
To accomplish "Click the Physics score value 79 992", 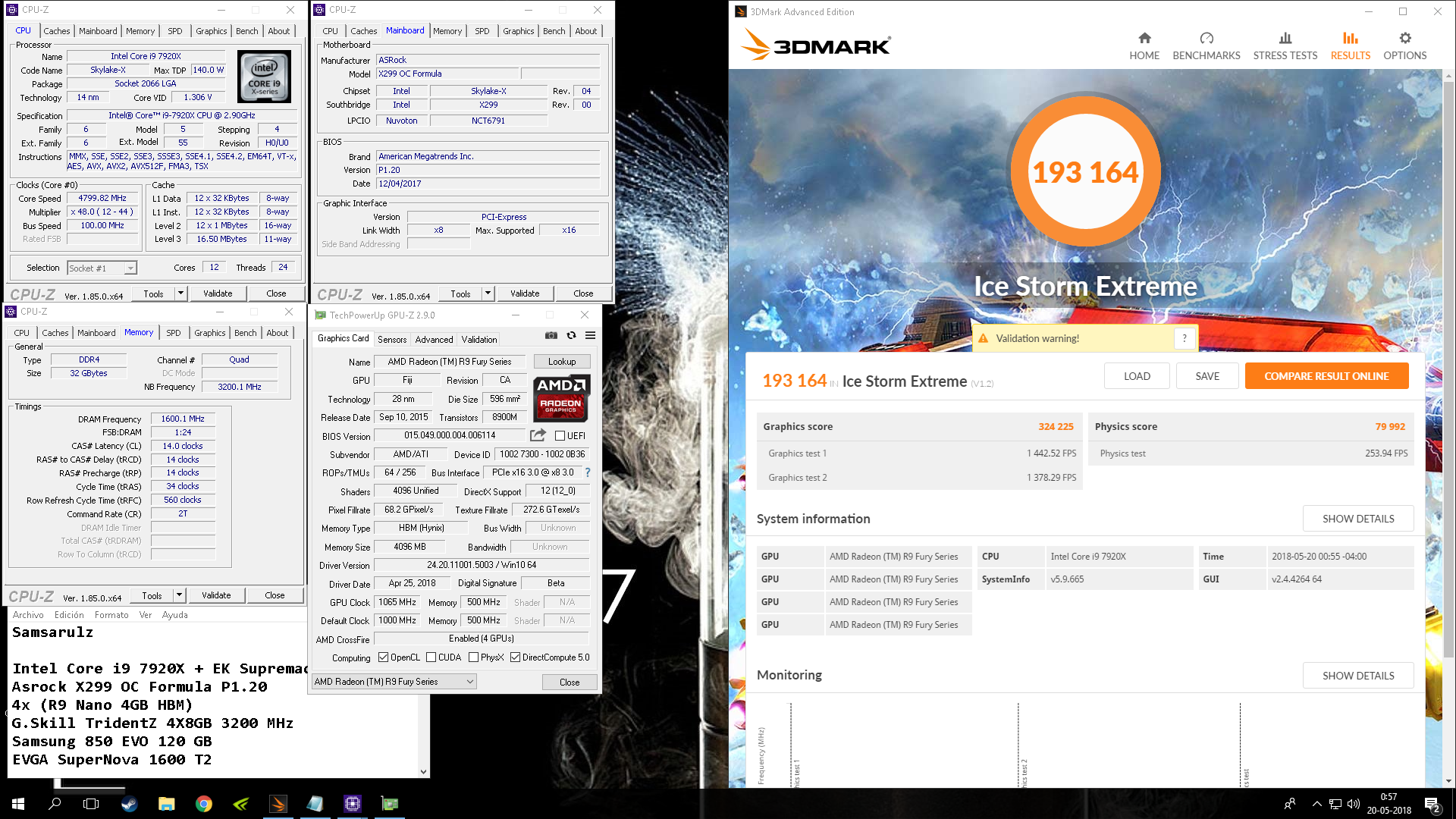I will (x=1390, y=427).
